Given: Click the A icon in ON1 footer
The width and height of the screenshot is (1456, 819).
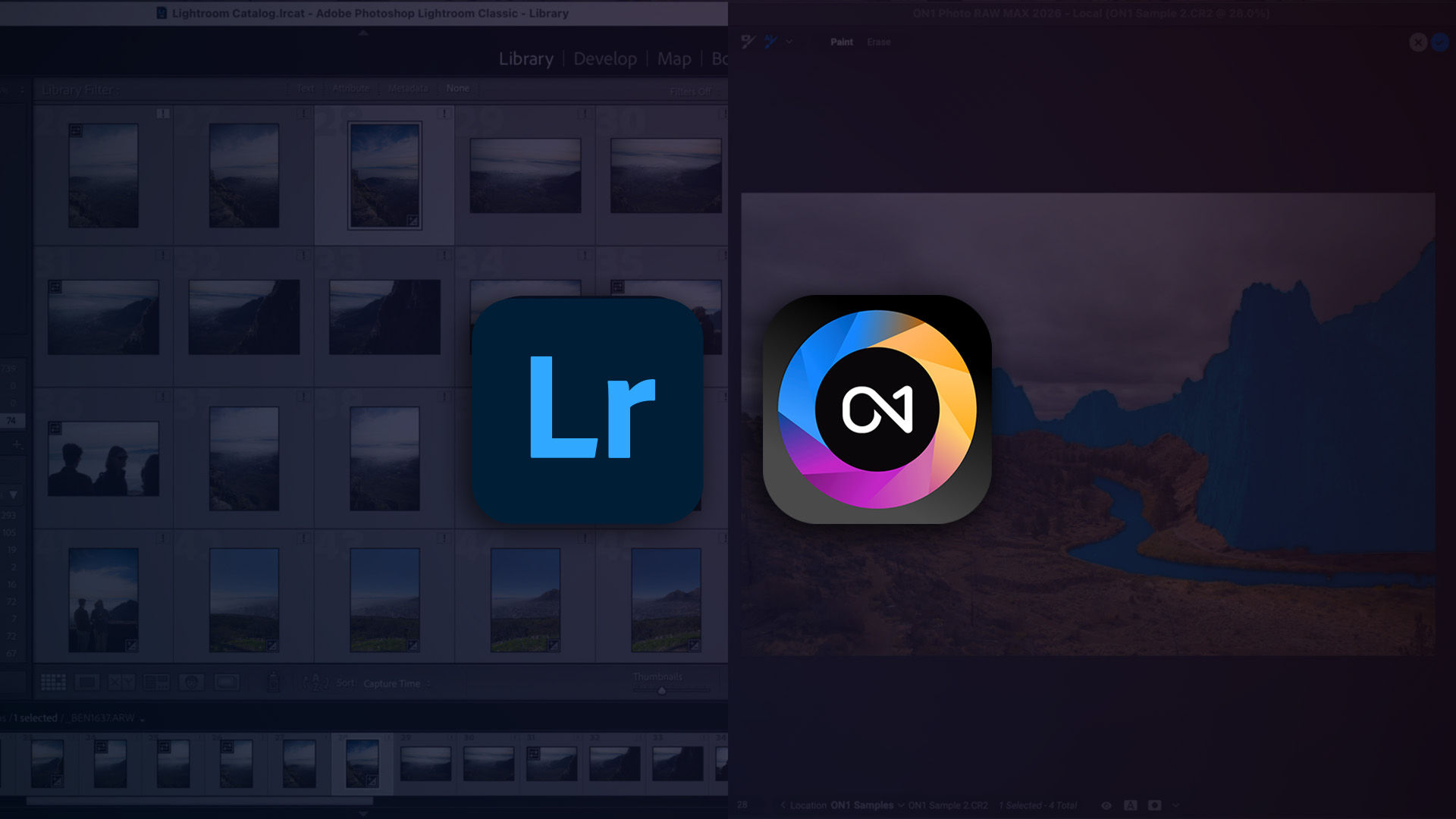Looking at the screenshot, I should [x=1131, y=805].
